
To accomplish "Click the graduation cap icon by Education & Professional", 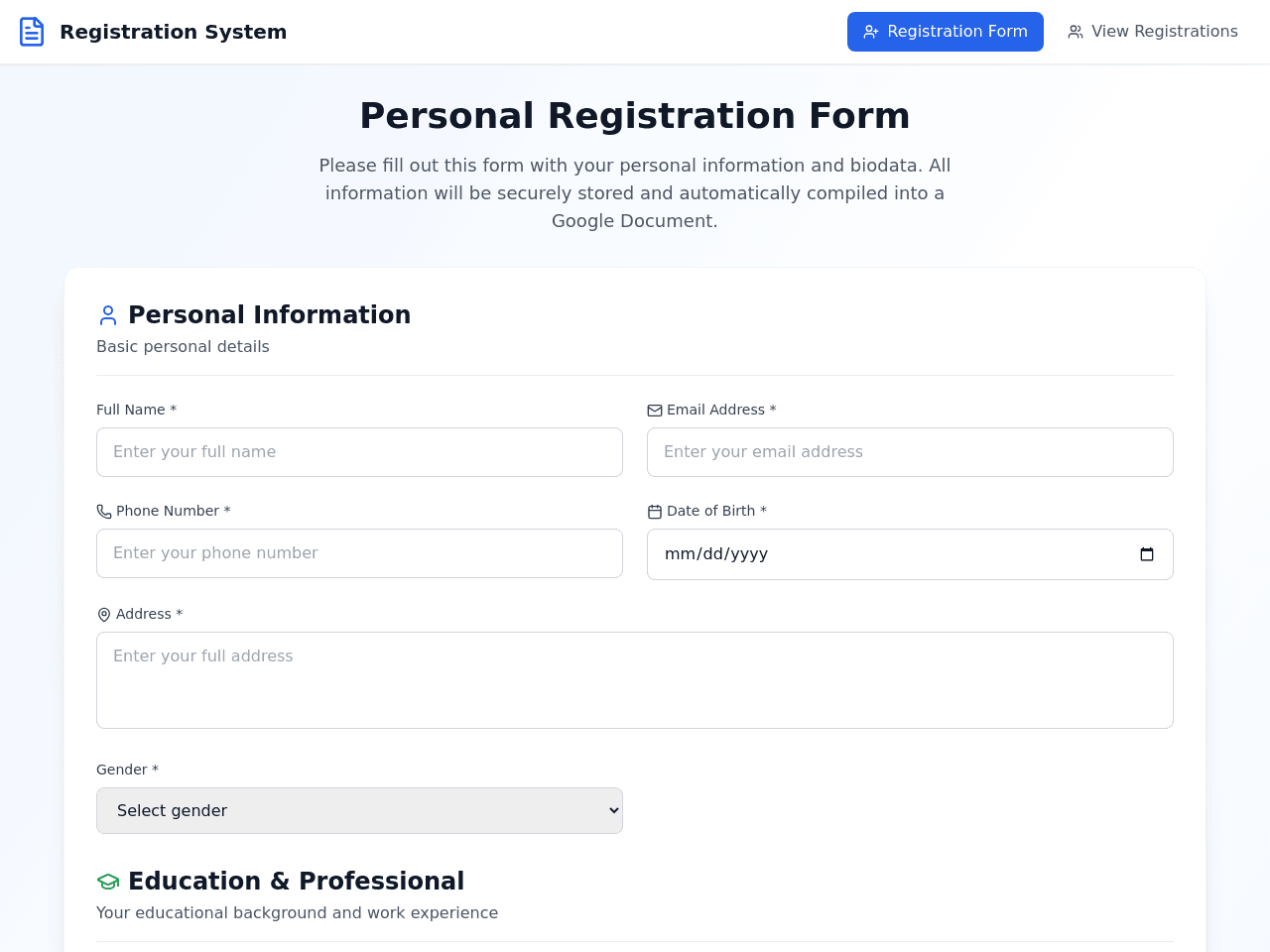I will point(108,882).
